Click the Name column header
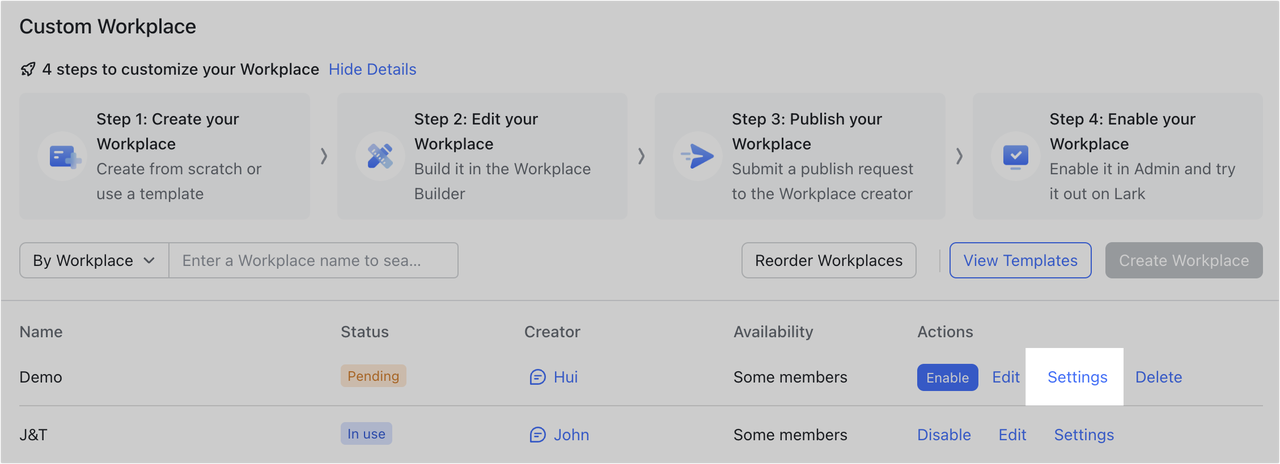The height and width of the screenshot is (464, 1280). click(x=41, y=332)
